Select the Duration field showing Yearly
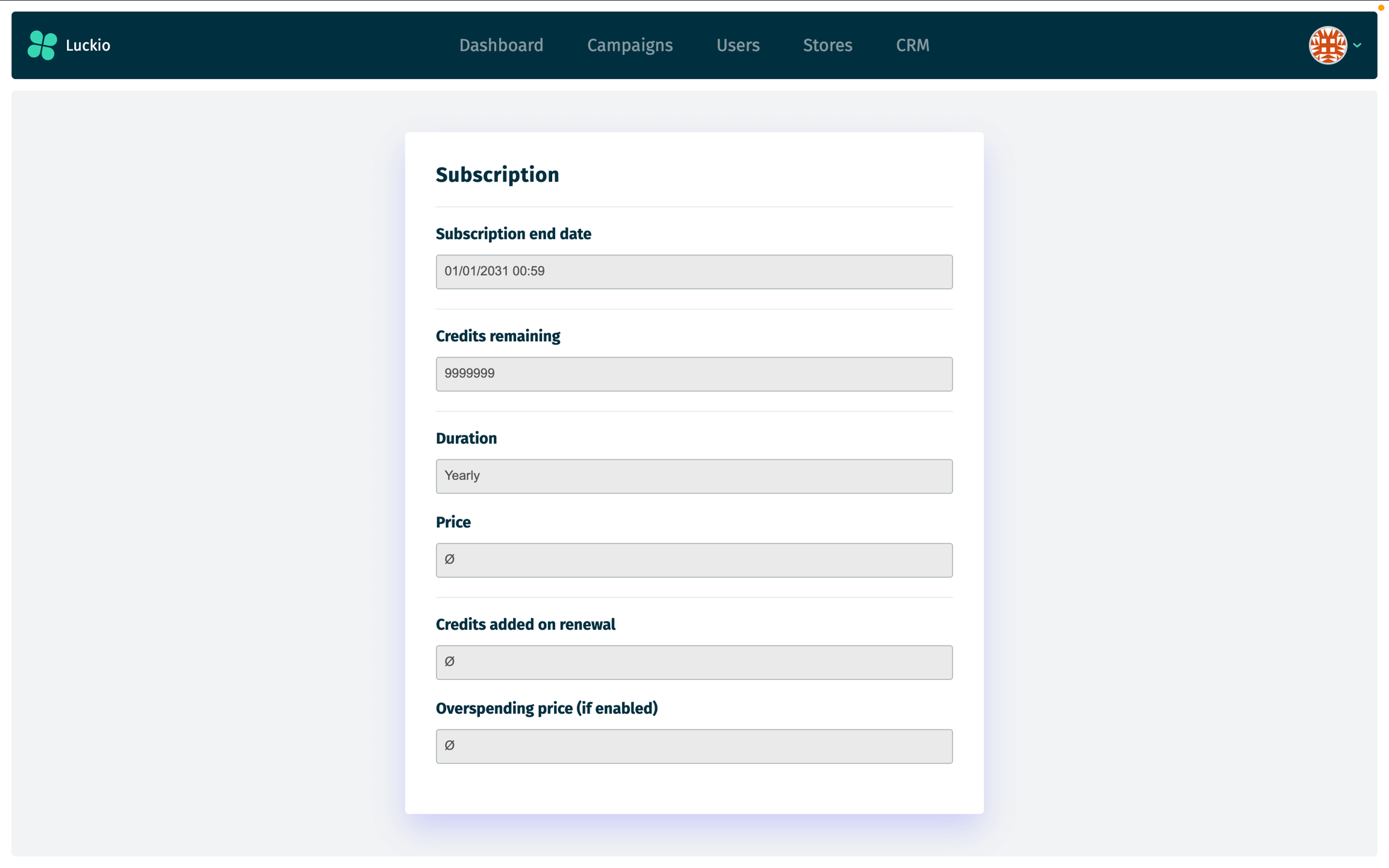 click(x=694, y=476)
